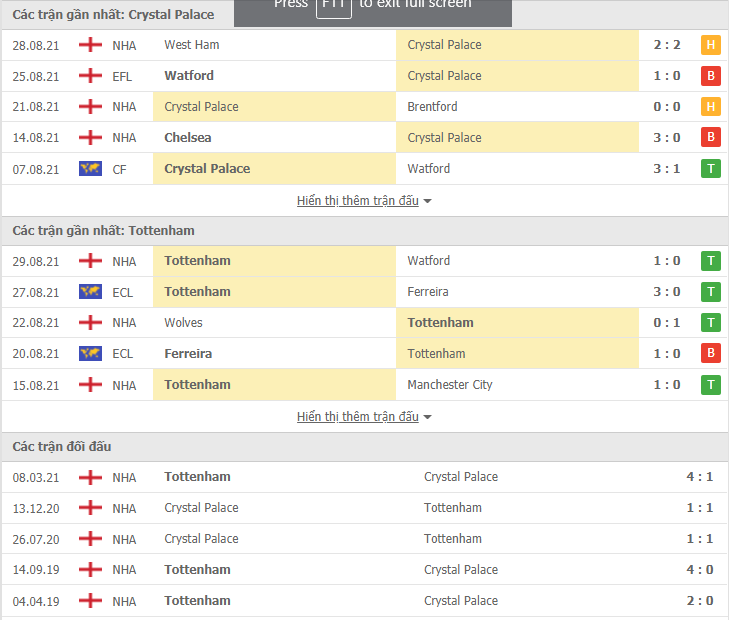The image size is (729, 620).
Task: Click the yellow H badge on the Brentford match
Action: 710,106
